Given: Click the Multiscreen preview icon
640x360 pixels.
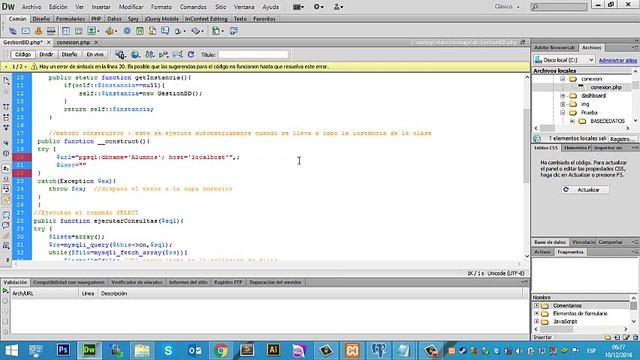Looking at the screenshot, I should (120, 54).
